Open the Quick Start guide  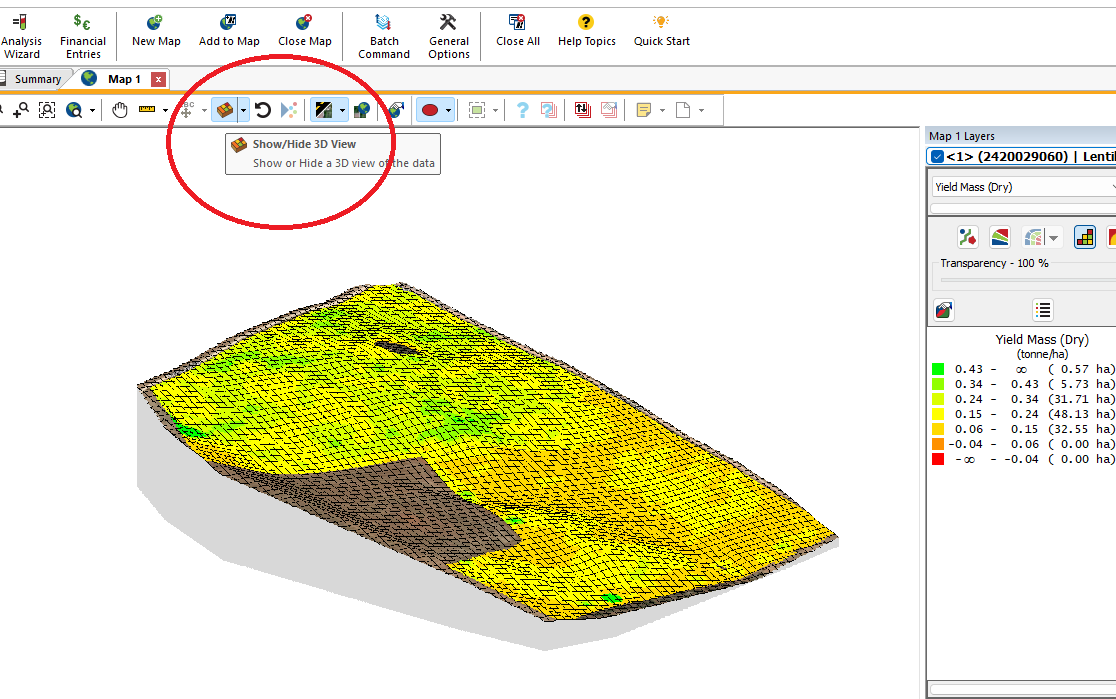tap(661, 32)
